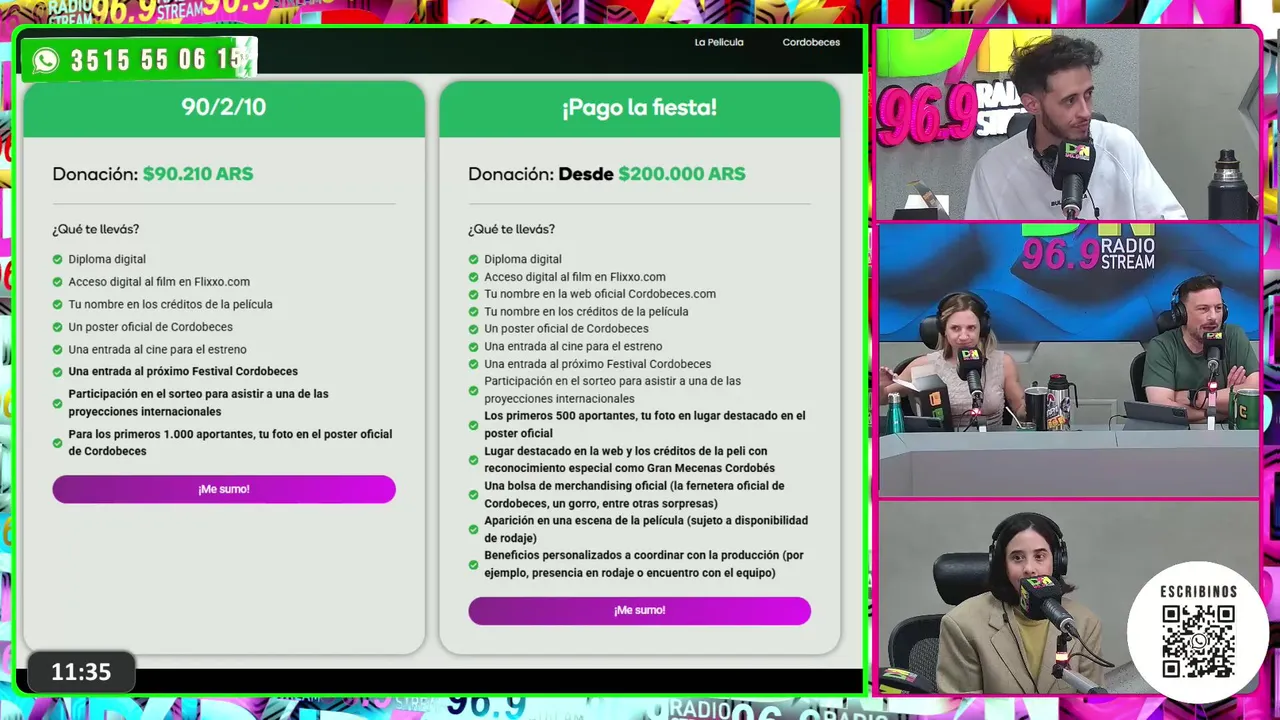Click checkmark beside Beneficios personalizados item
The width and height of the screenshot is (1280, 720).
click(x=474, y=565)
